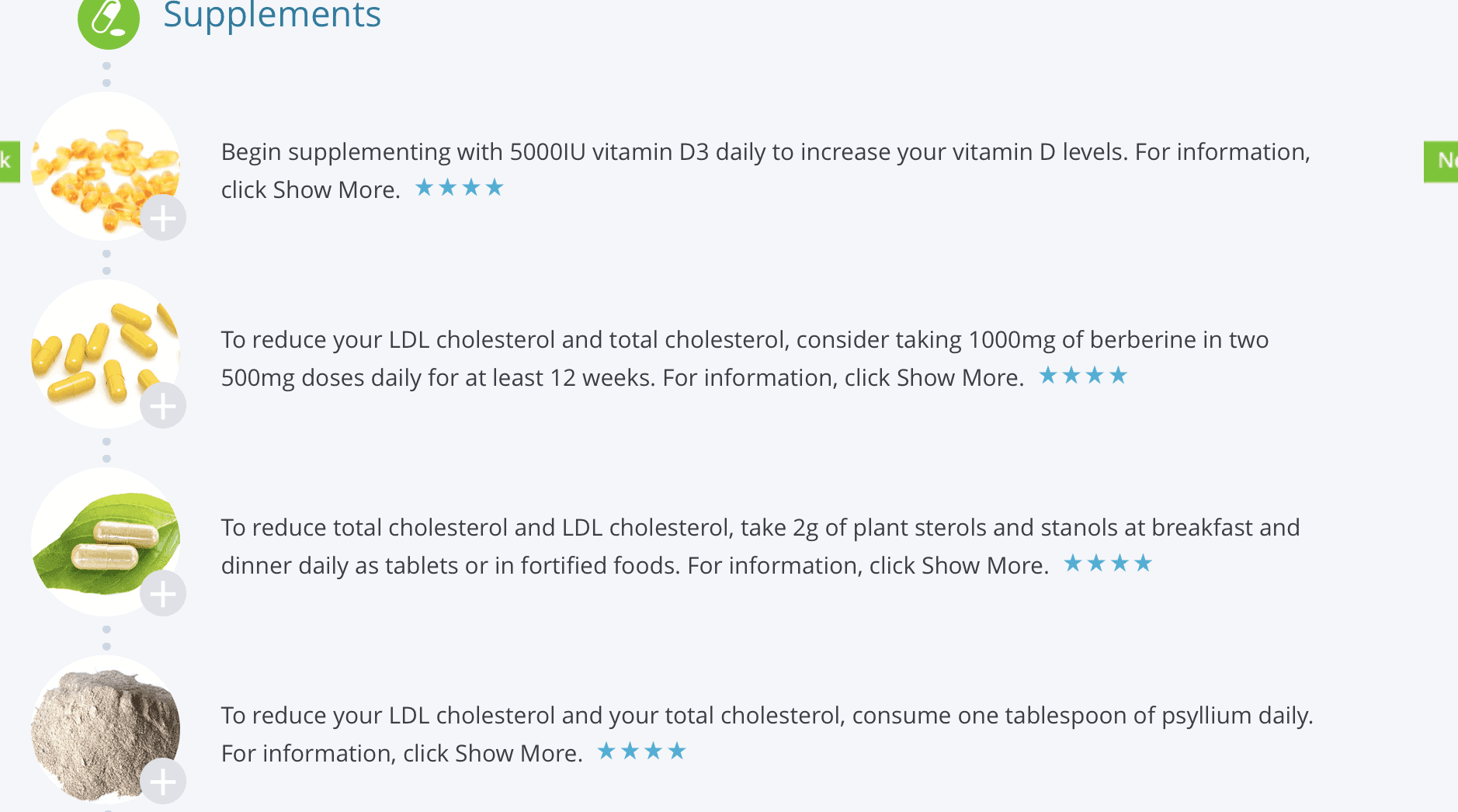1458x812 pixels.
Task: Go to the Next page green button
Action: tap(1441, 161)
